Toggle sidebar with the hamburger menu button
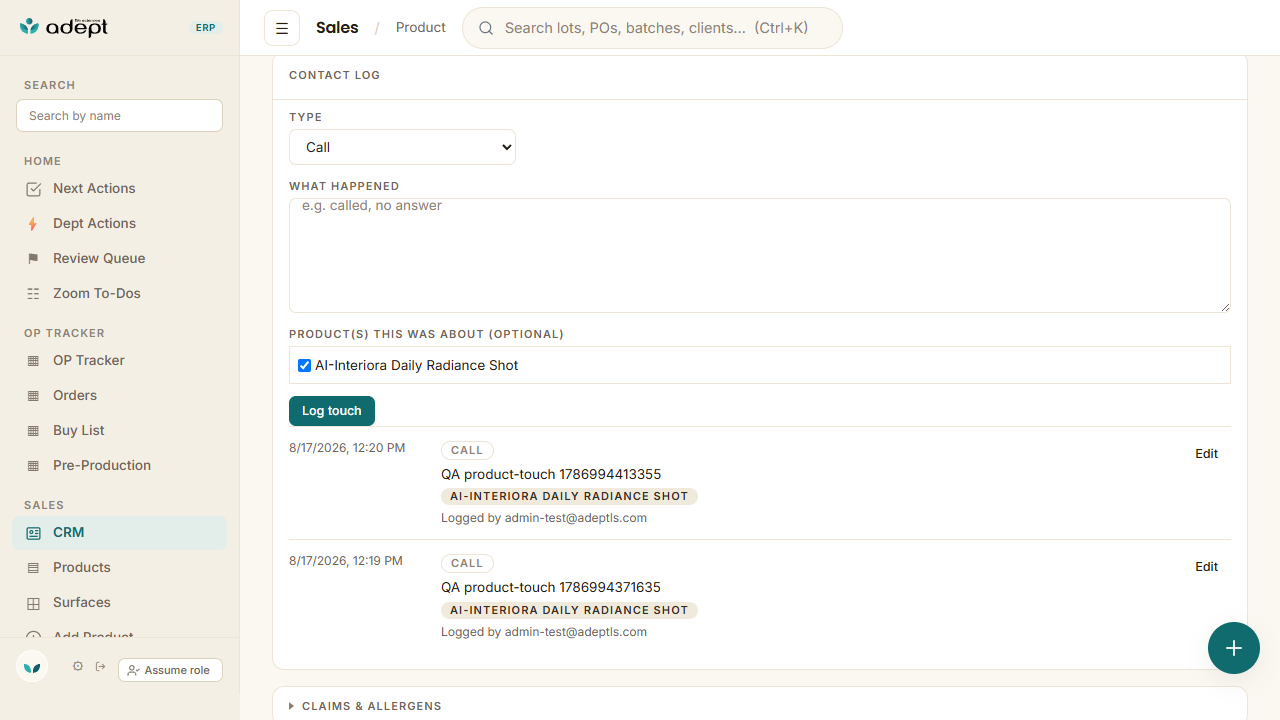The width and height of the screenshot is (1280, 720). point(282,28)
